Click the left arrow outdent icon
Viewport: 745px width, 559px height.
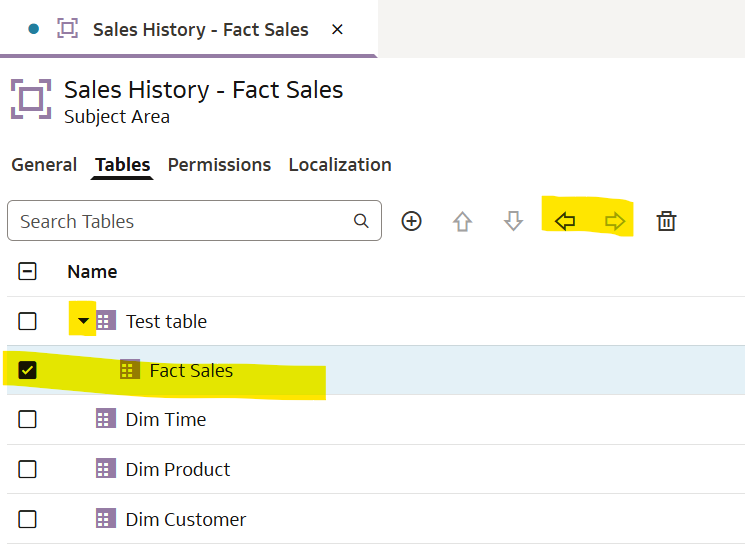pos(565,221)
